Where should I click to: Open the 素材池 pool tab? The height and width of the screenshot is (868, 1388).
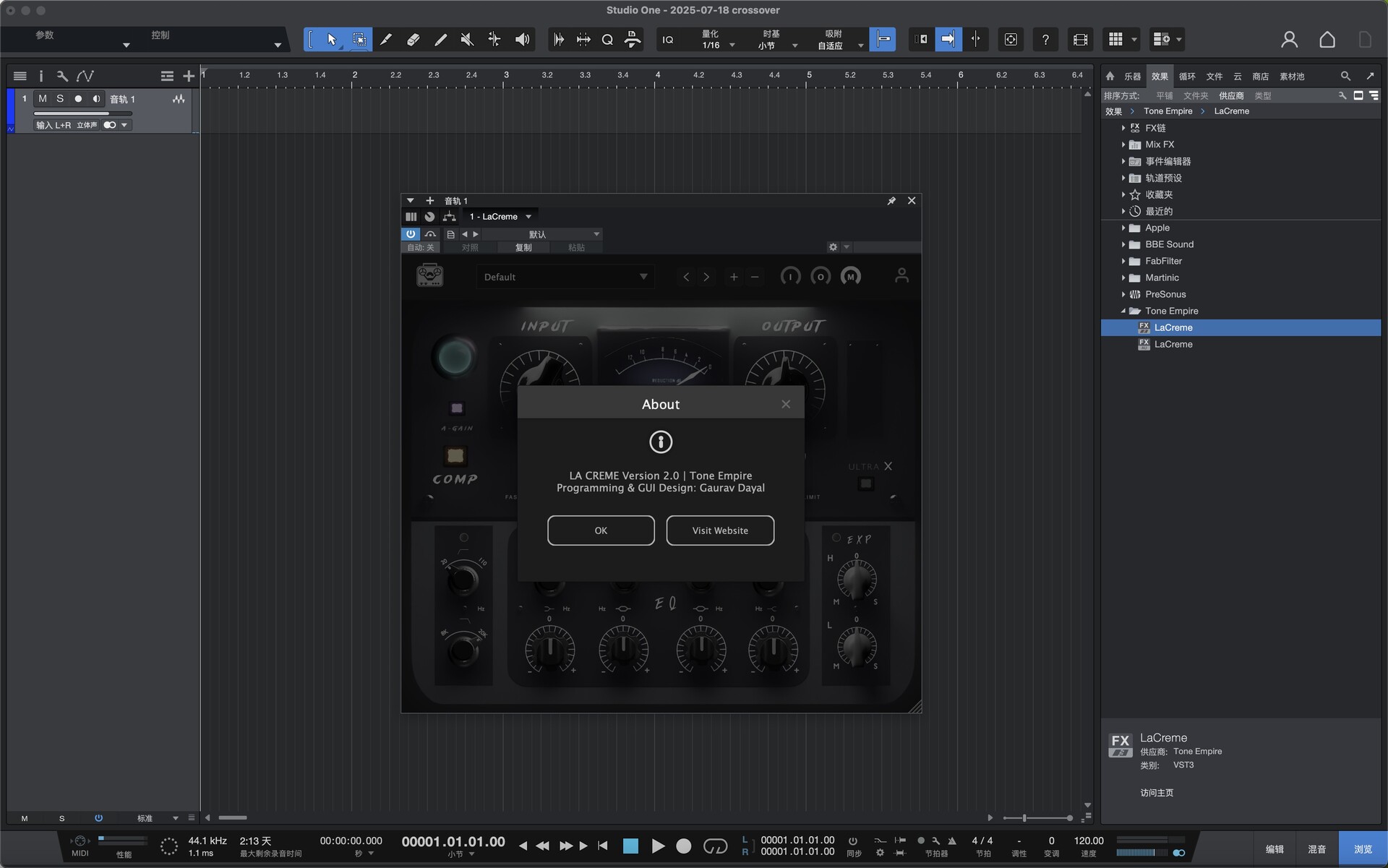point(1292,76)
